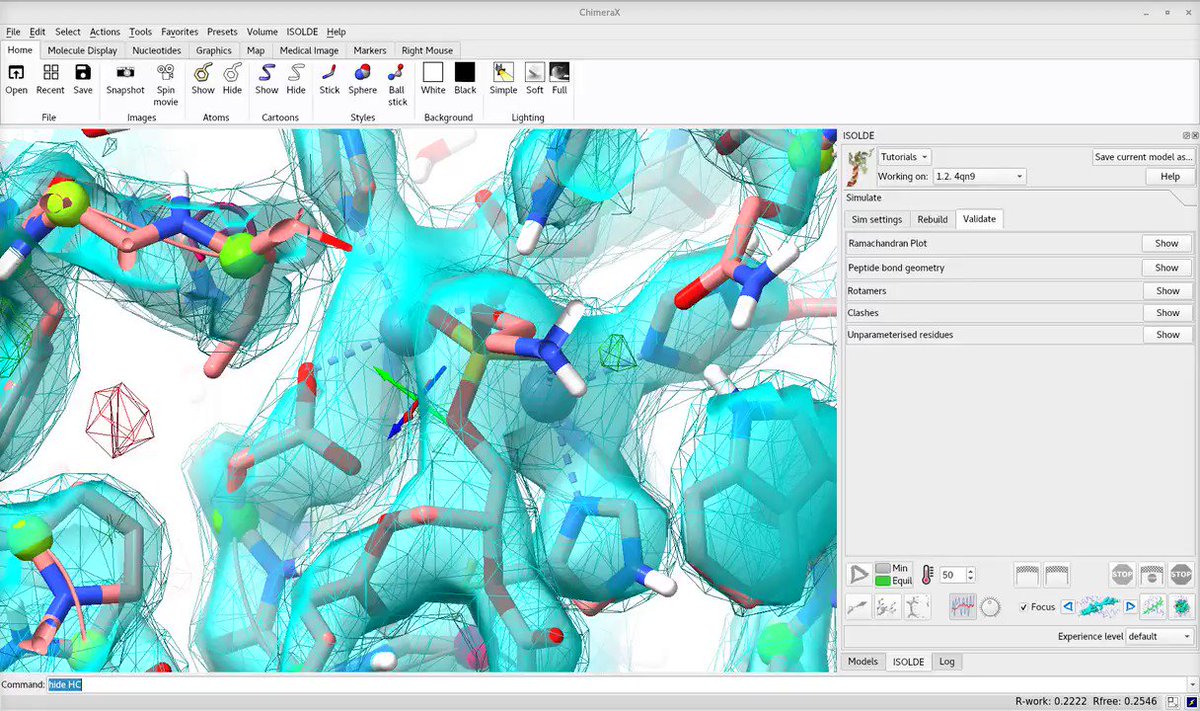Set background to White swatch
The image size is (1200, 711).
pos(433,72)
